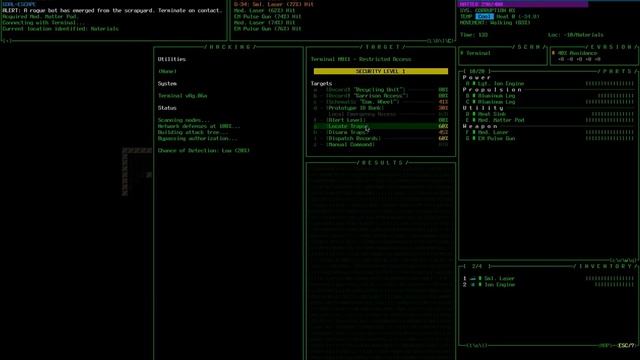Click the ESC/? button at bottom right
640x360 pixels.
pos(626,346)
